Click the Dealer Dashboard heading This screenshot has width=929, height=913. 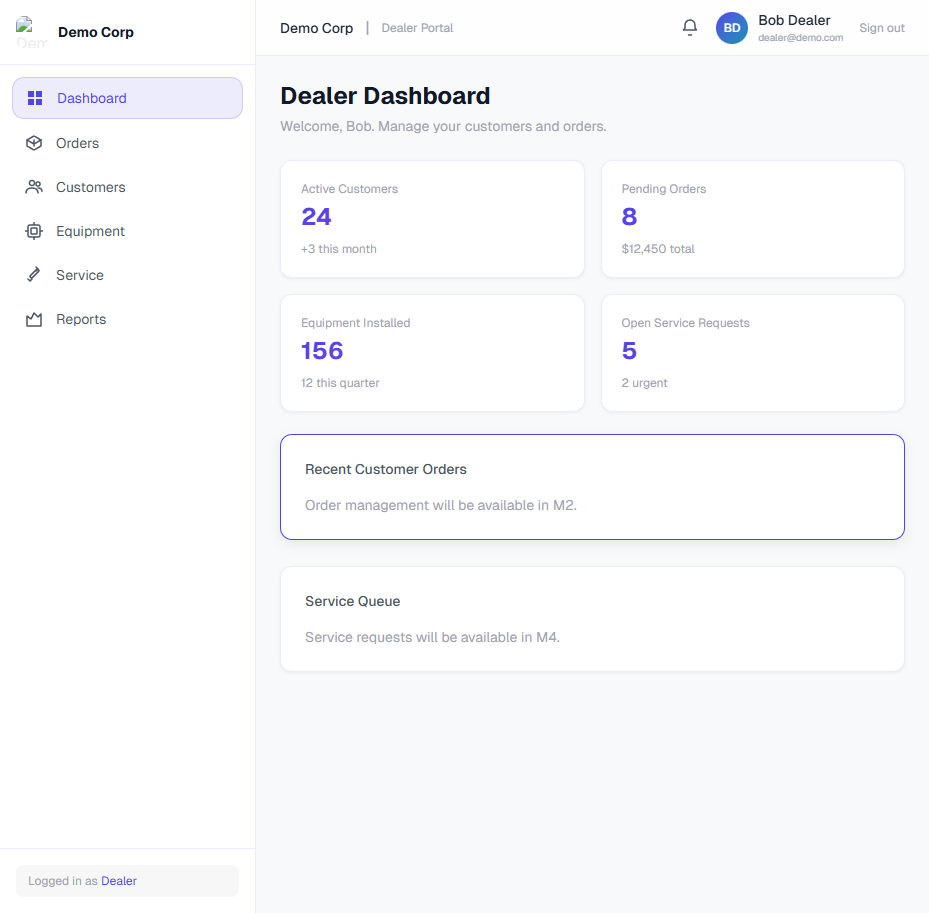pos(385,96)
